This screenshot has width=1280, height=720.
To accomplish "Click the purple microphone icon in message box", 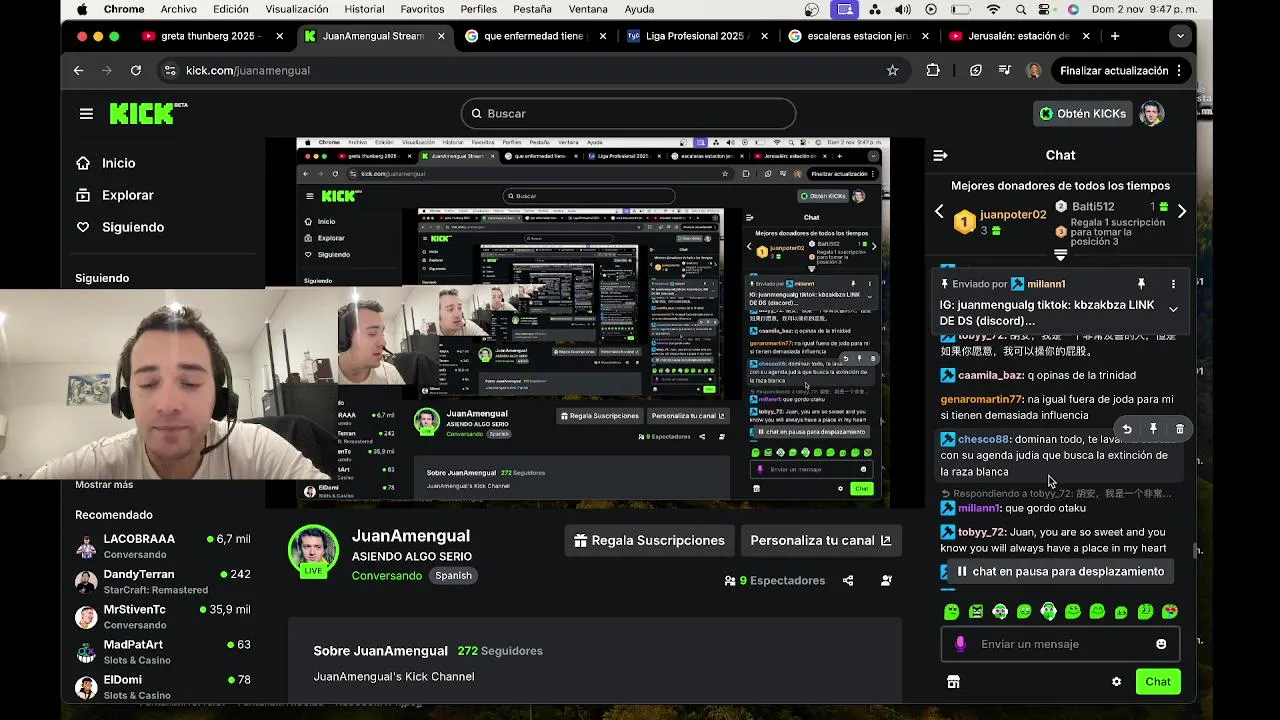I will (960, 644).
